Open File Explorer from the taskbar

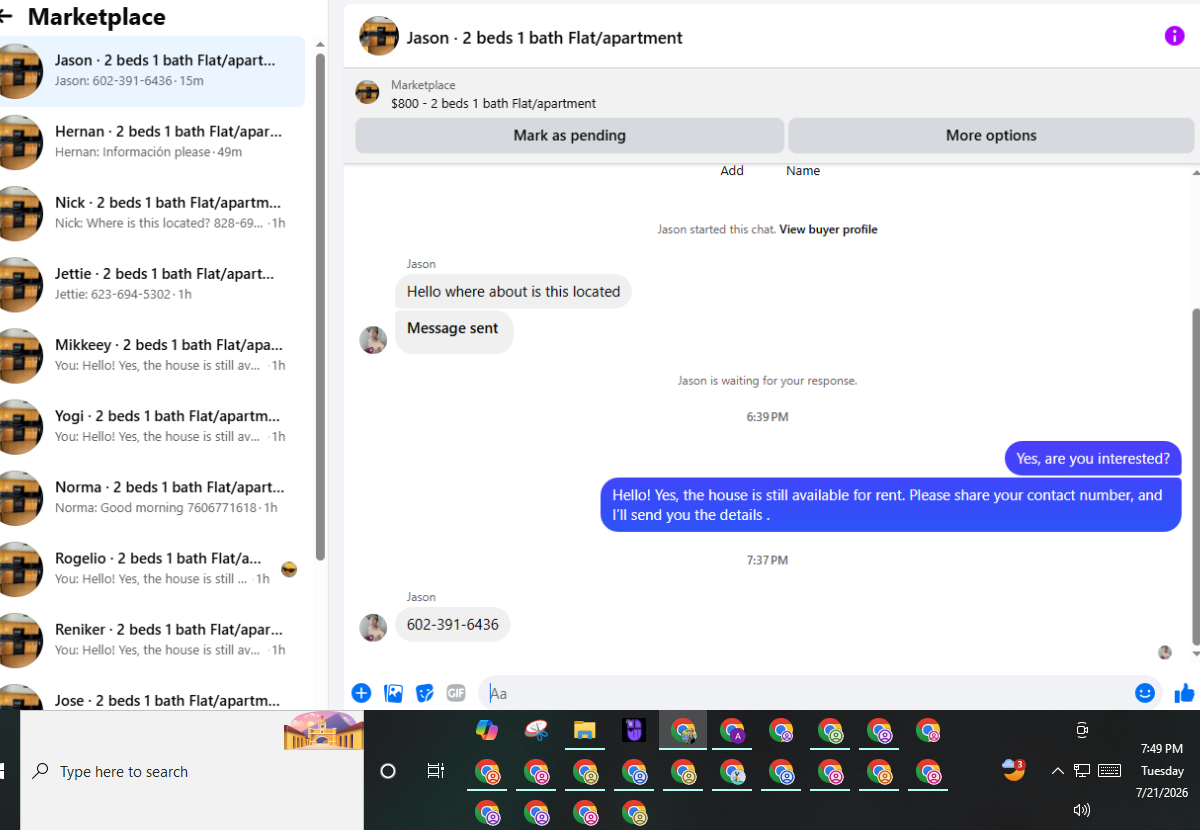tap(585, 730)
